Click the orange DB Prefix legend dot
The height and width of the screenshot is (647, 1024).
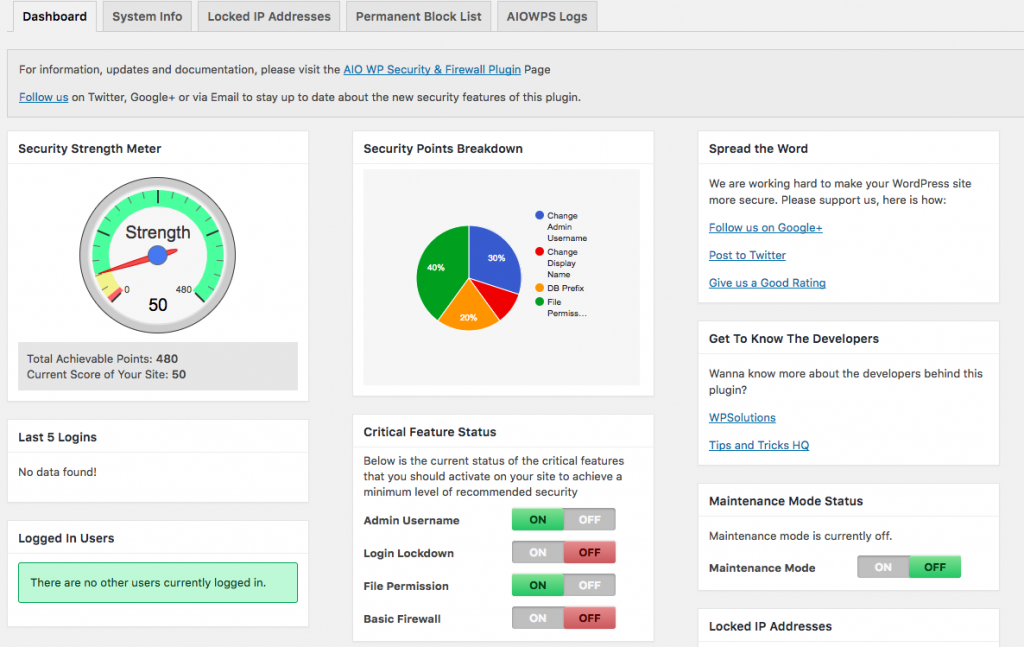pyautogui.click(x=540, y=288)
